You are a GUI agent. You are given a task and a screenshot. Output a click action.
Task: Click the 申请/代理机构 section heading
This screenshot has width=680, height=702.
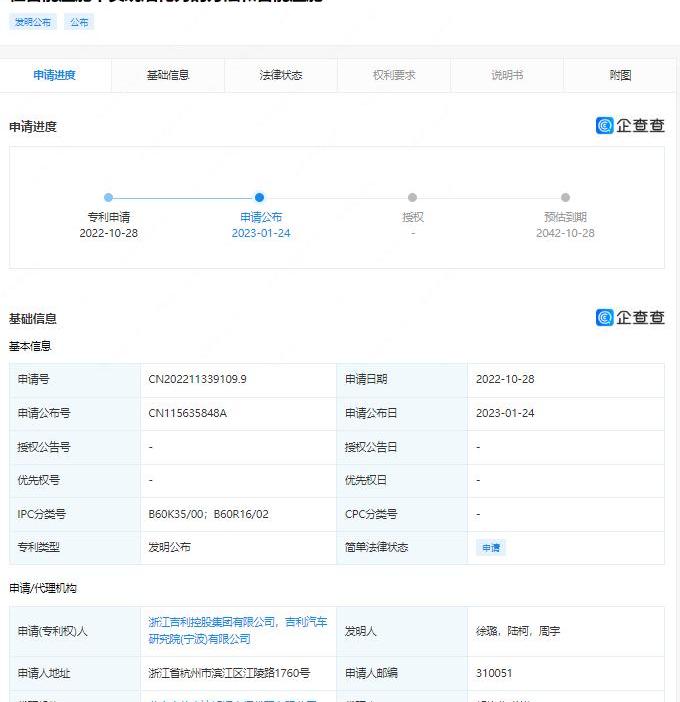pyautogui.click(x=43, y=588)
